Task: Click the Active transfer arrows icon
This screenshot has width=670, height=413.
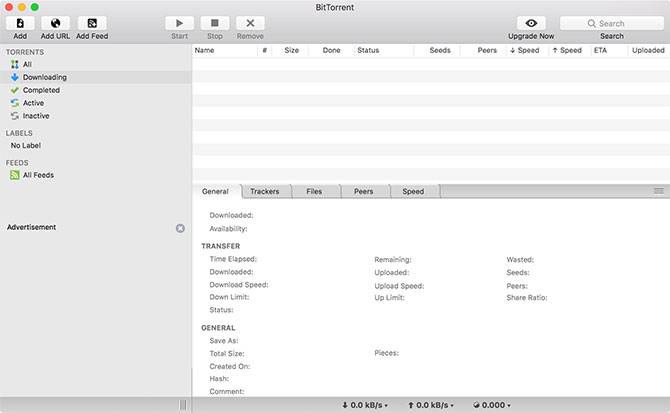Action: [x=15, y=103]
